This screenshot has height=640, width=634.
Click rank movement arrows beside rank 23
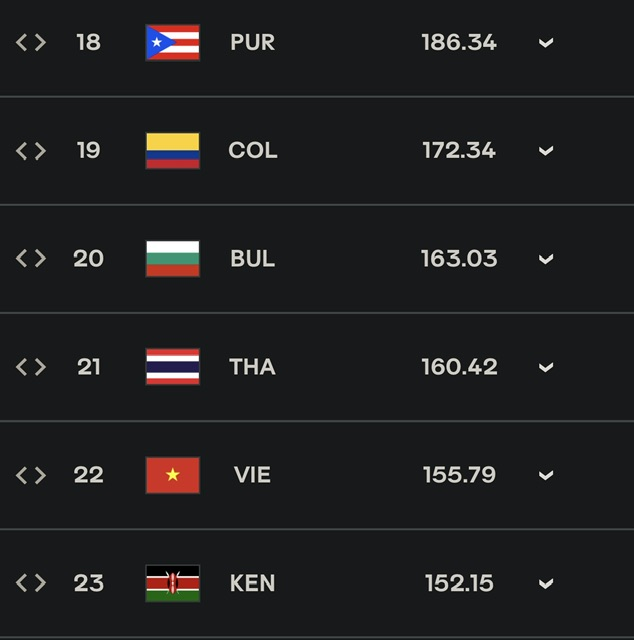[x=31, y=583]
